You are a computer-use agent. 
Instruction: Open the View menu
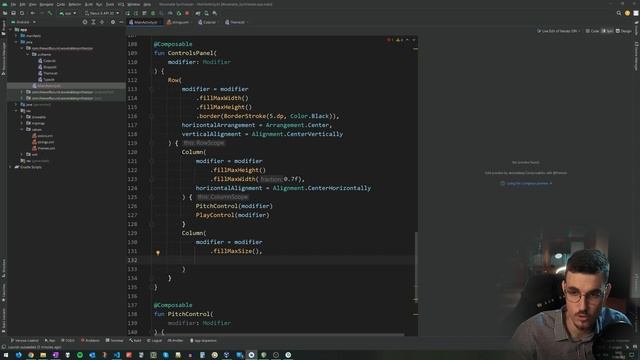coord(33,4)
